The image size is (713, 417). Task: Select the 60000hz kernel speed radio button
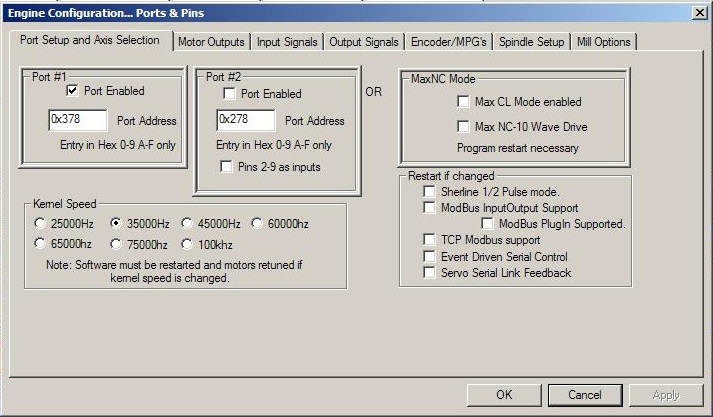point(258,223)
